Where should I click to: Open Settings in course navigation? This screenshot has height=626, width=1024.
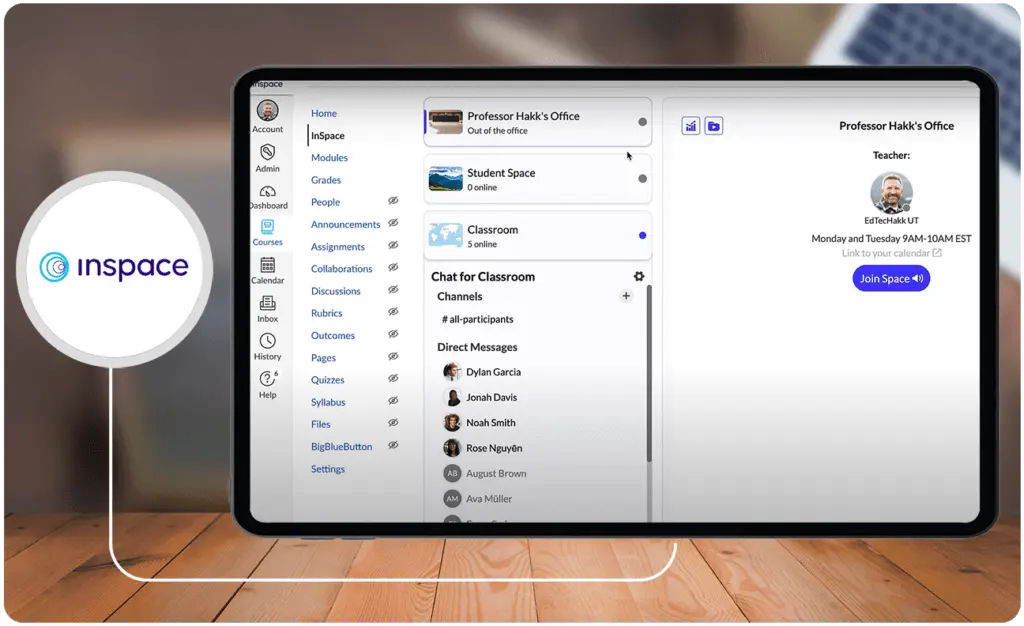point(328,469)
